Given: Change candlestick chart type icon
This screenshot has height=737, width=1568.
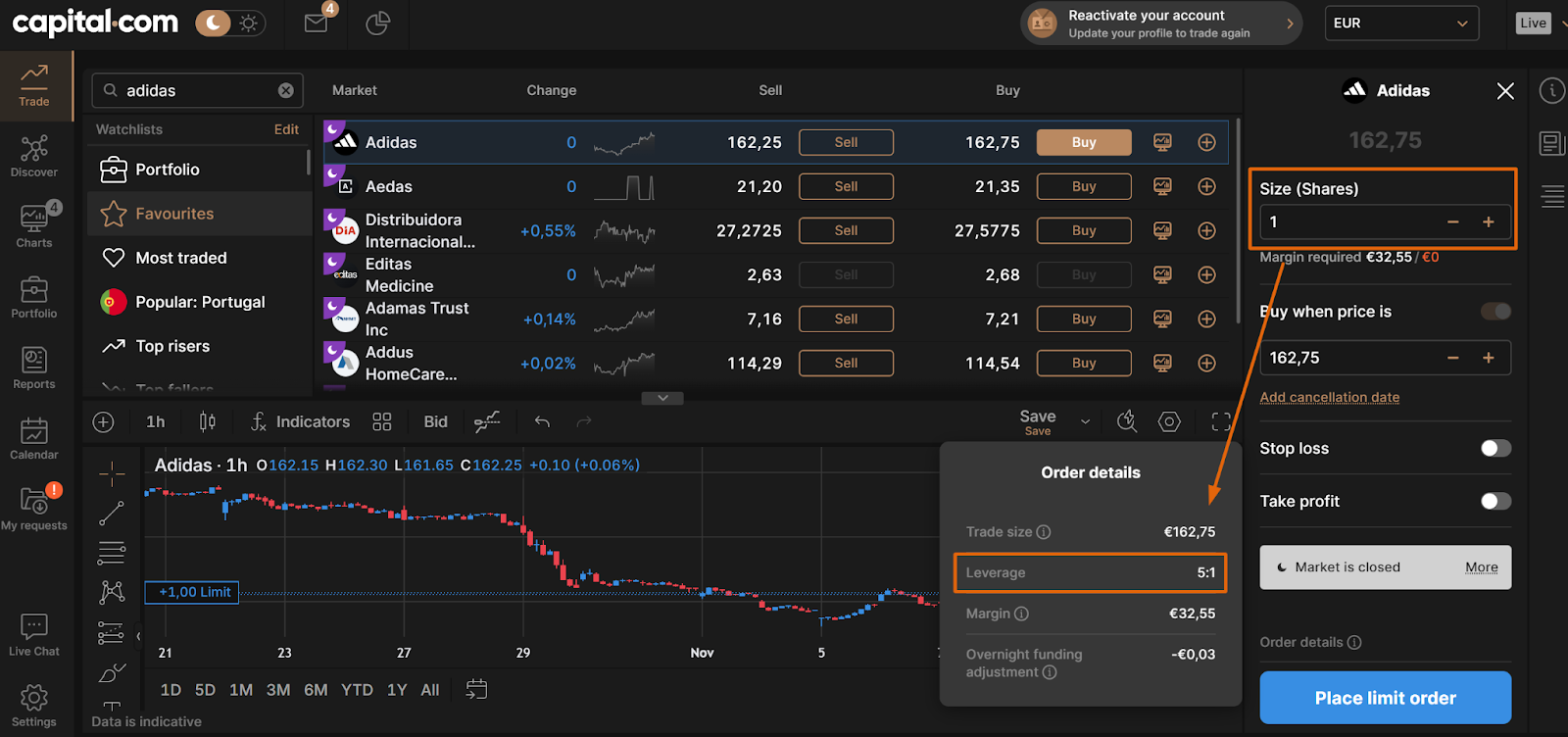Looking at the screenshot, I should click(x=207, y=421).
